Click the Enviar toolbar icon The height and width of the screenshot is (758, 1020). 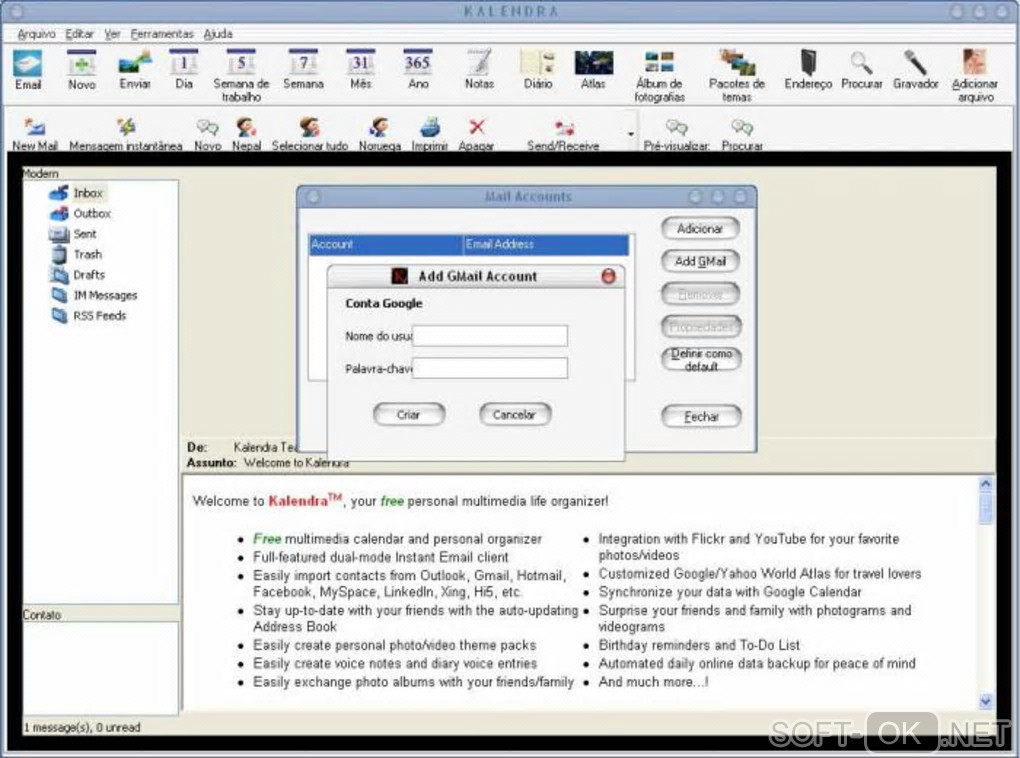[135, 70]
